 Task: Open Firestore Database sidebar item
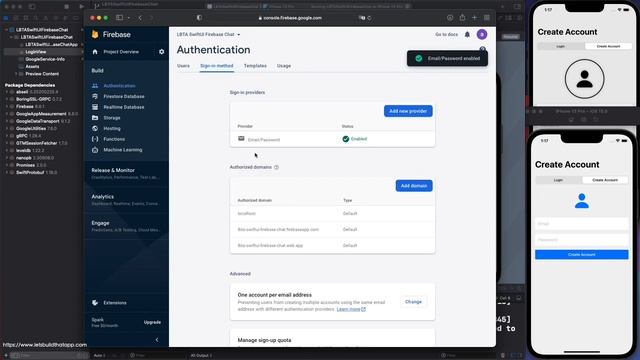coord(124,96)
